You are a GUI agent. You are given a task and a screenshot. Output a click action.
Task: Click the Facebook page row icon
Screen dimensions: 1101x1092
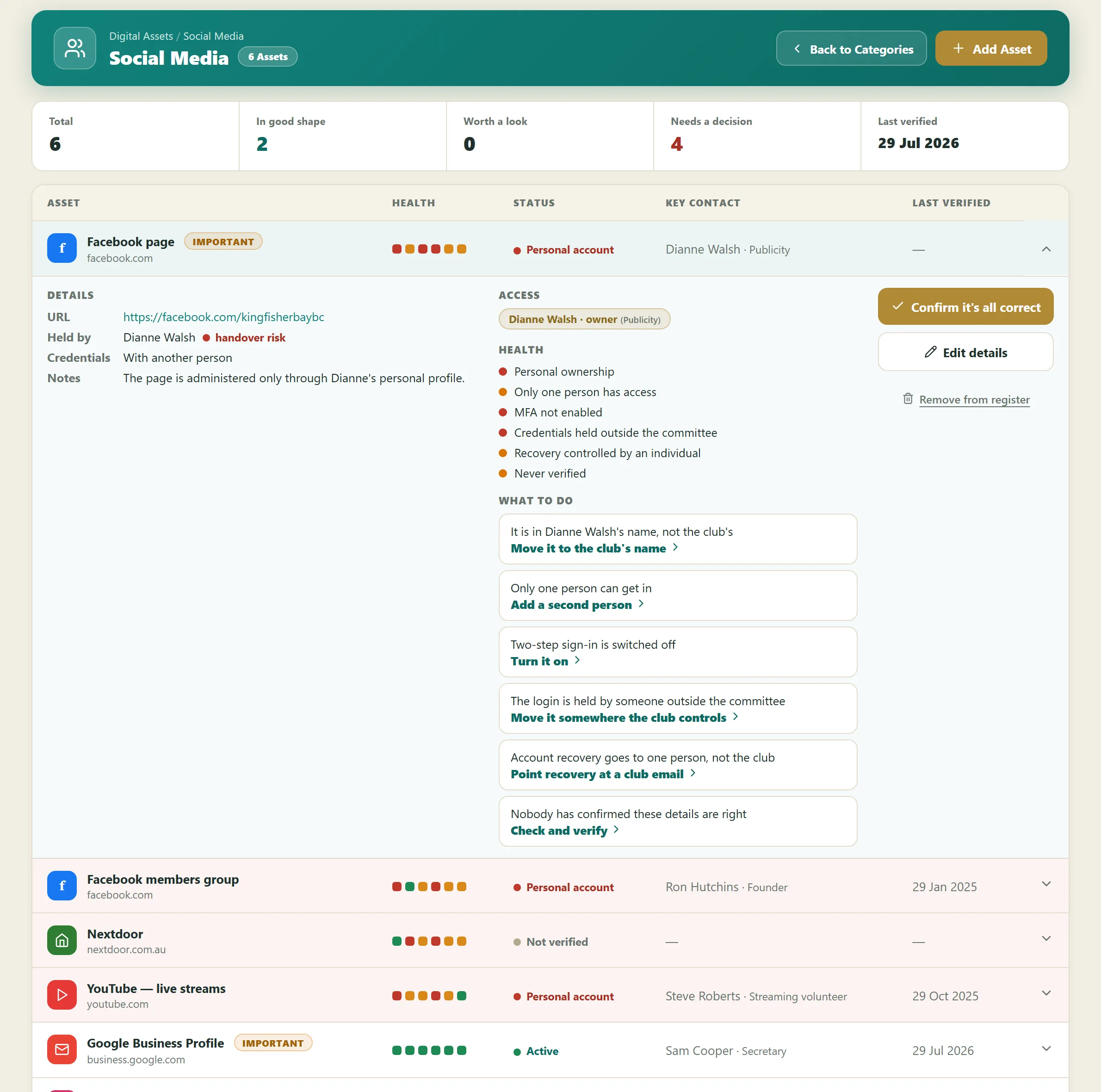coord(62,248)
